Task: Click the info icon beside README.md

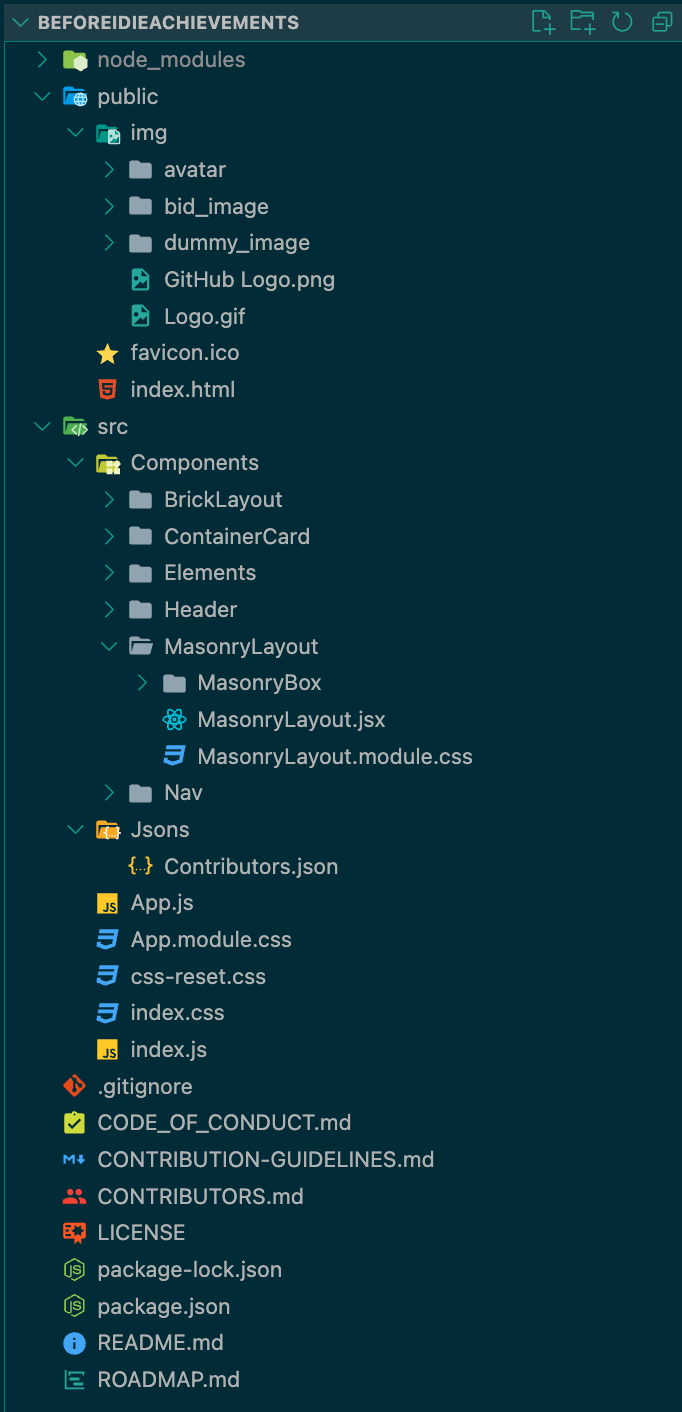Action: [x=74, y=1343]
